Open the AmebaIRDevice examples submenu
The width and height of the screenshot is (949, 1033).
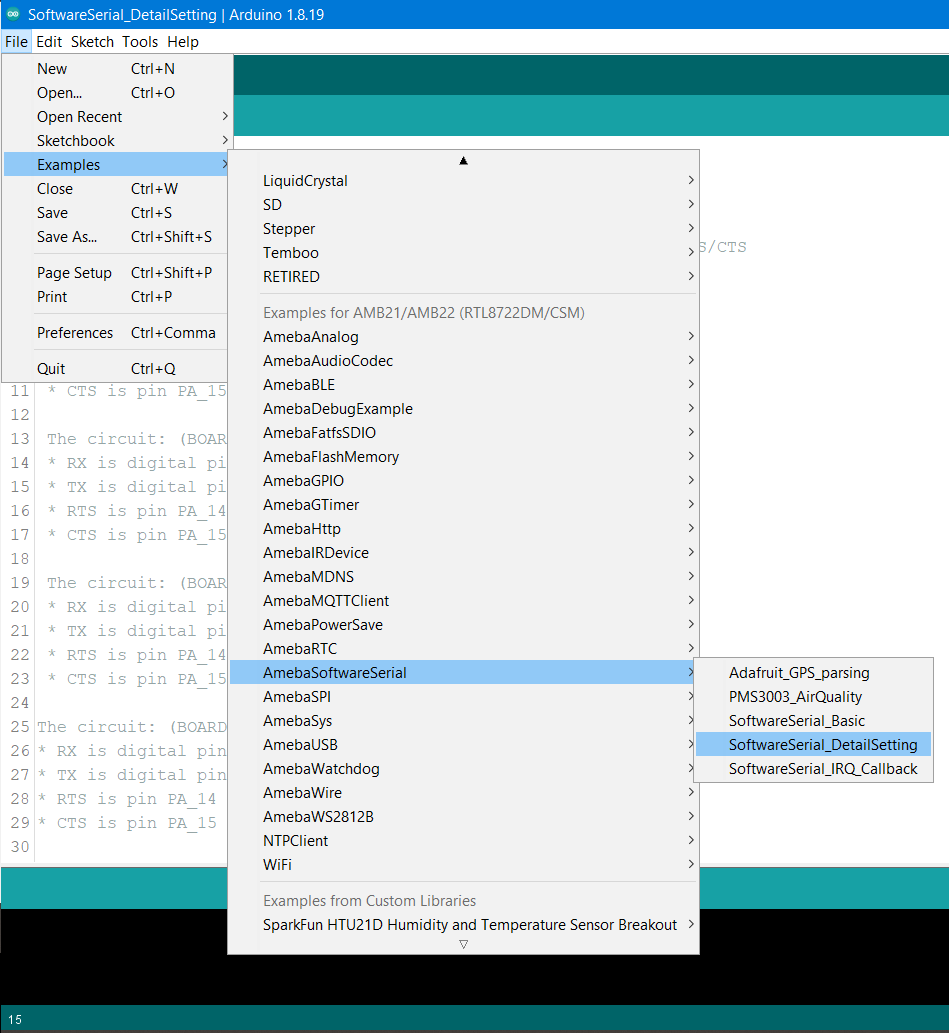pos(463,553)
